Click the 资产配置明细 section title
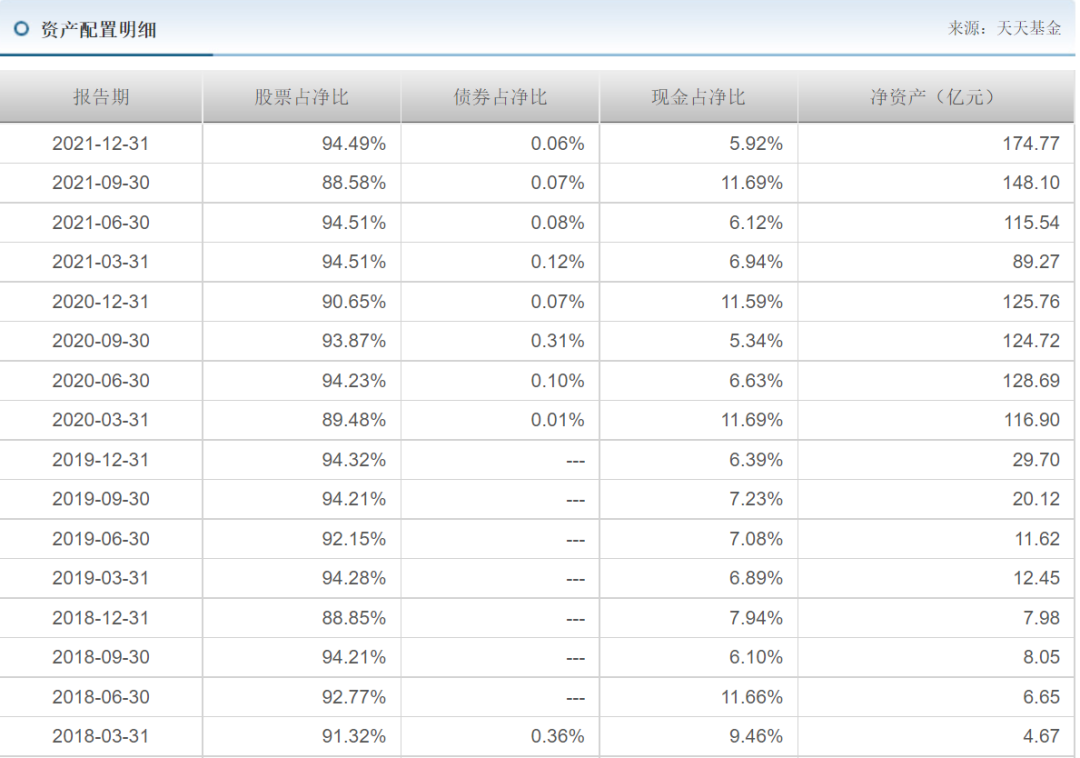This screenshot has width=1080, height=758. (98, 29)
